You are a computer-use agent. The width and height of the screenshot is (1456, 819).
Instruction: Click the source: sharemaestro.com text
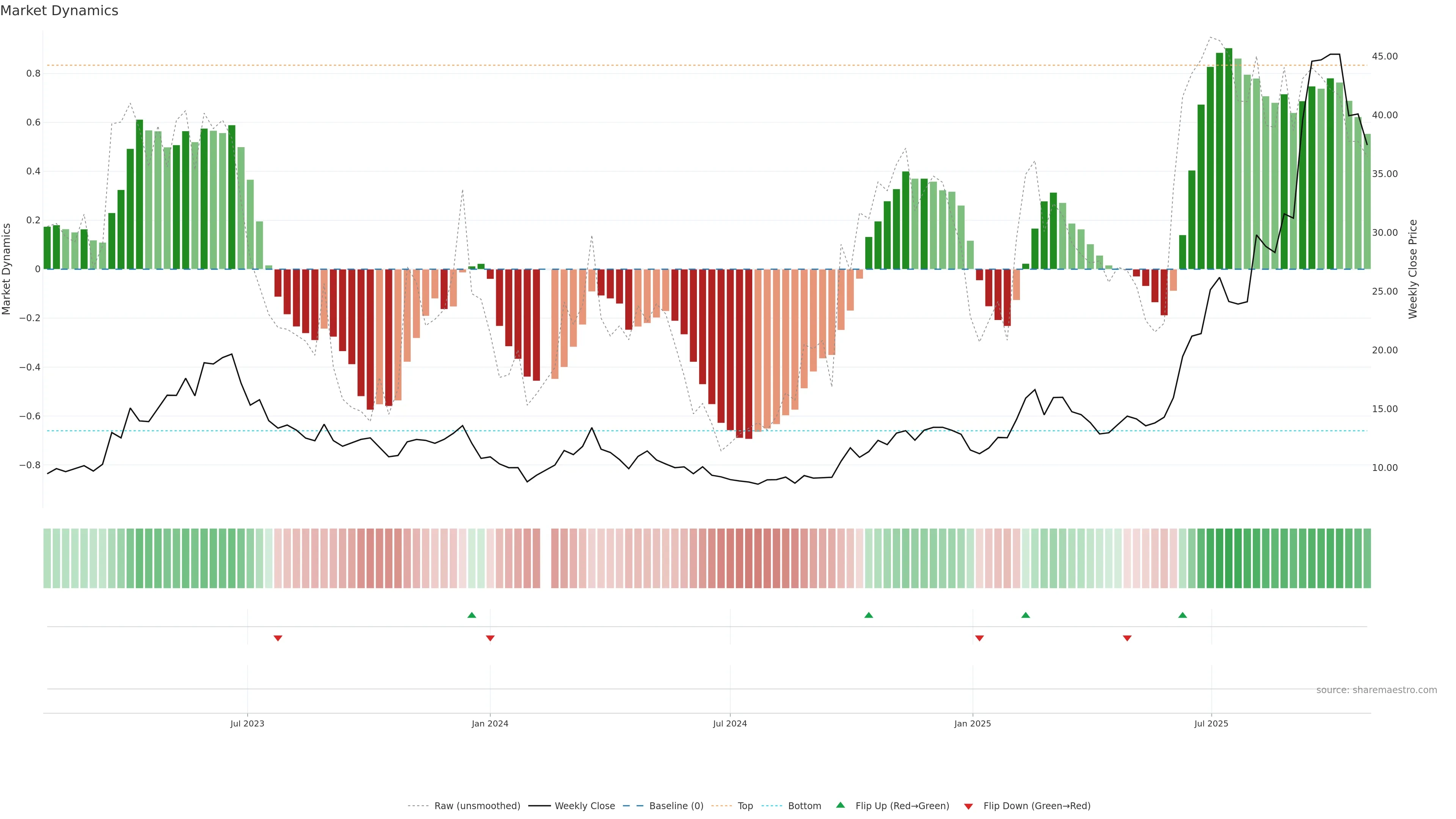[x=1376, y=690]
